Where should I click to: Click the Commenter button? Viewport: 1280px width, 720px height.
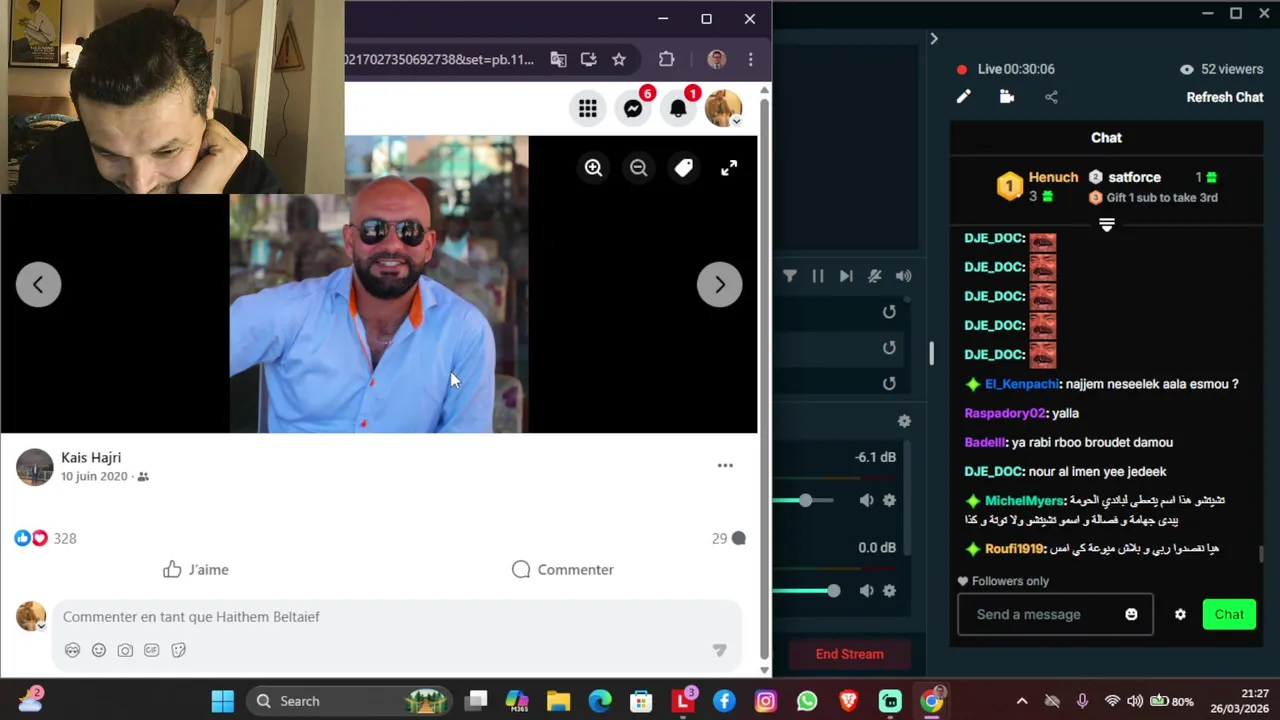(x=563, y=569)
